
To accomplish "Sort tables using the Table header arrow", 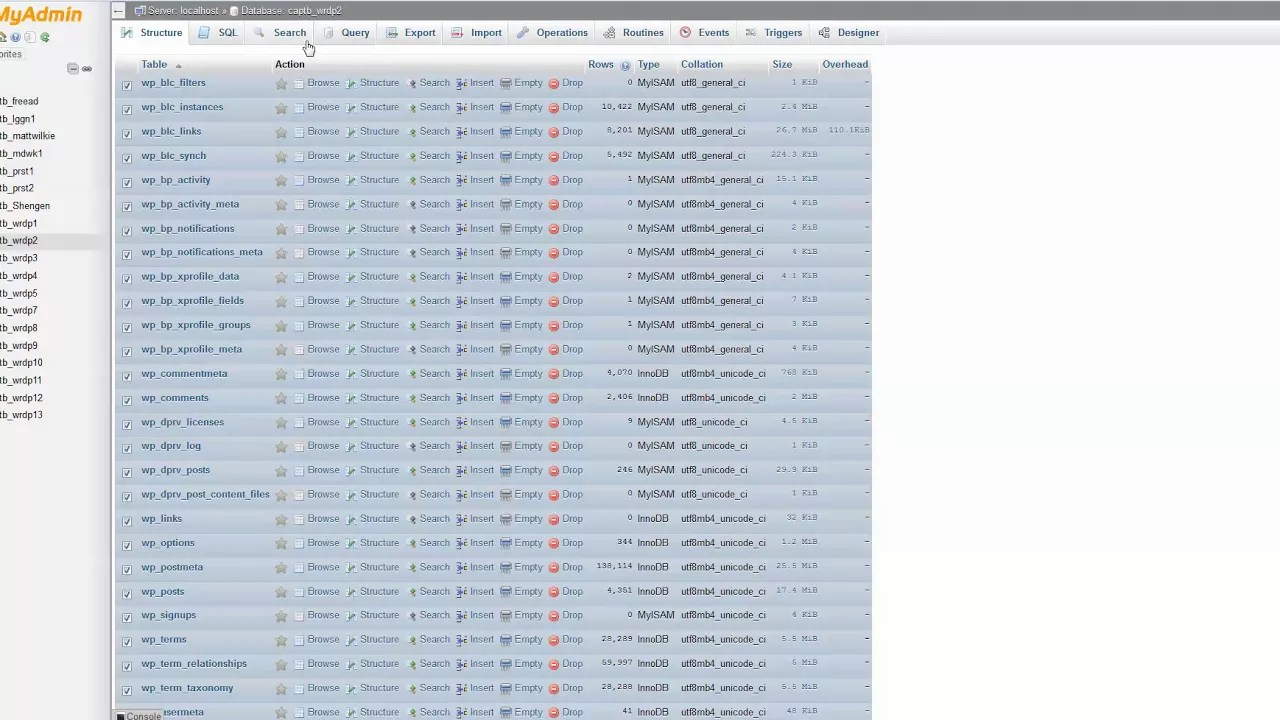I will (178, 65).
